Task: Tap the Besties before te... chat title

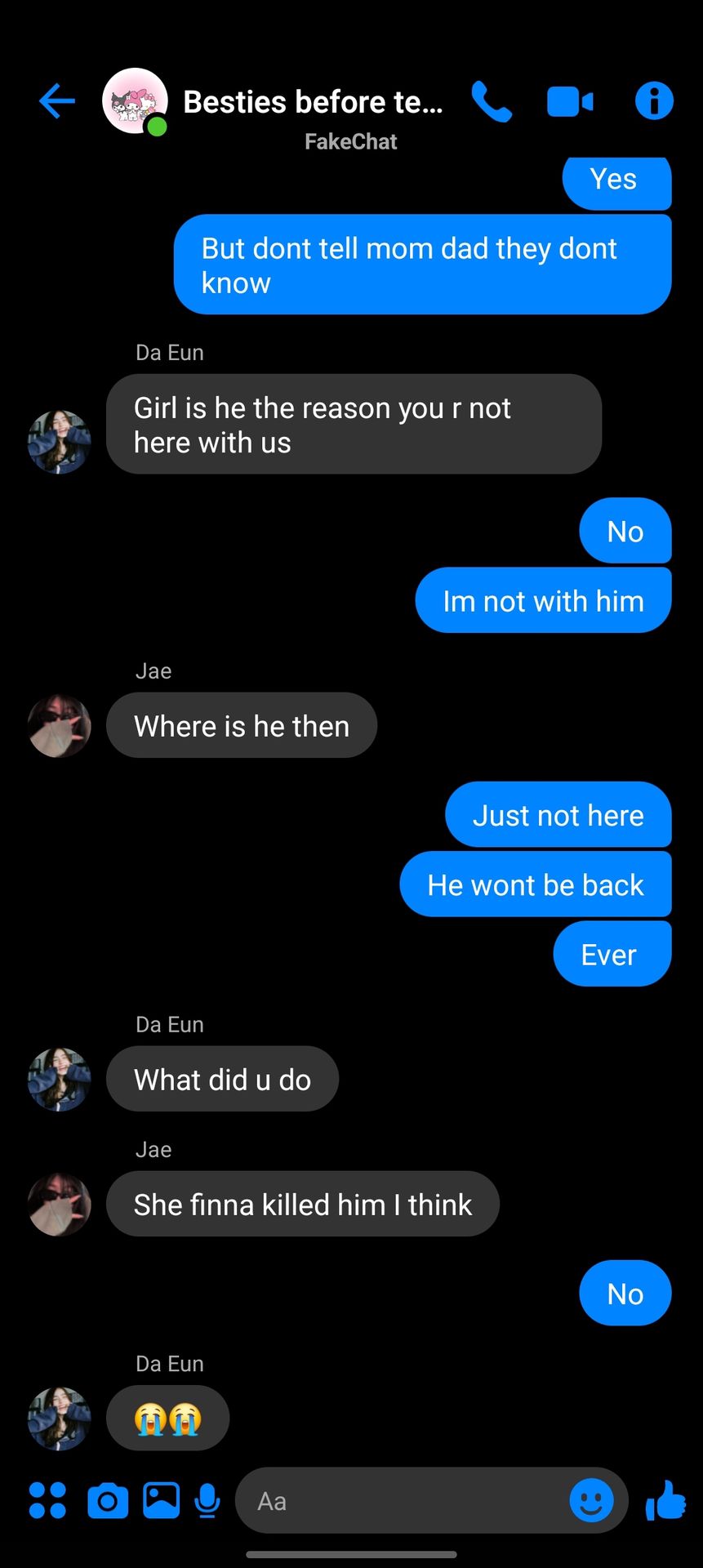Action: (x=313, y=102)
